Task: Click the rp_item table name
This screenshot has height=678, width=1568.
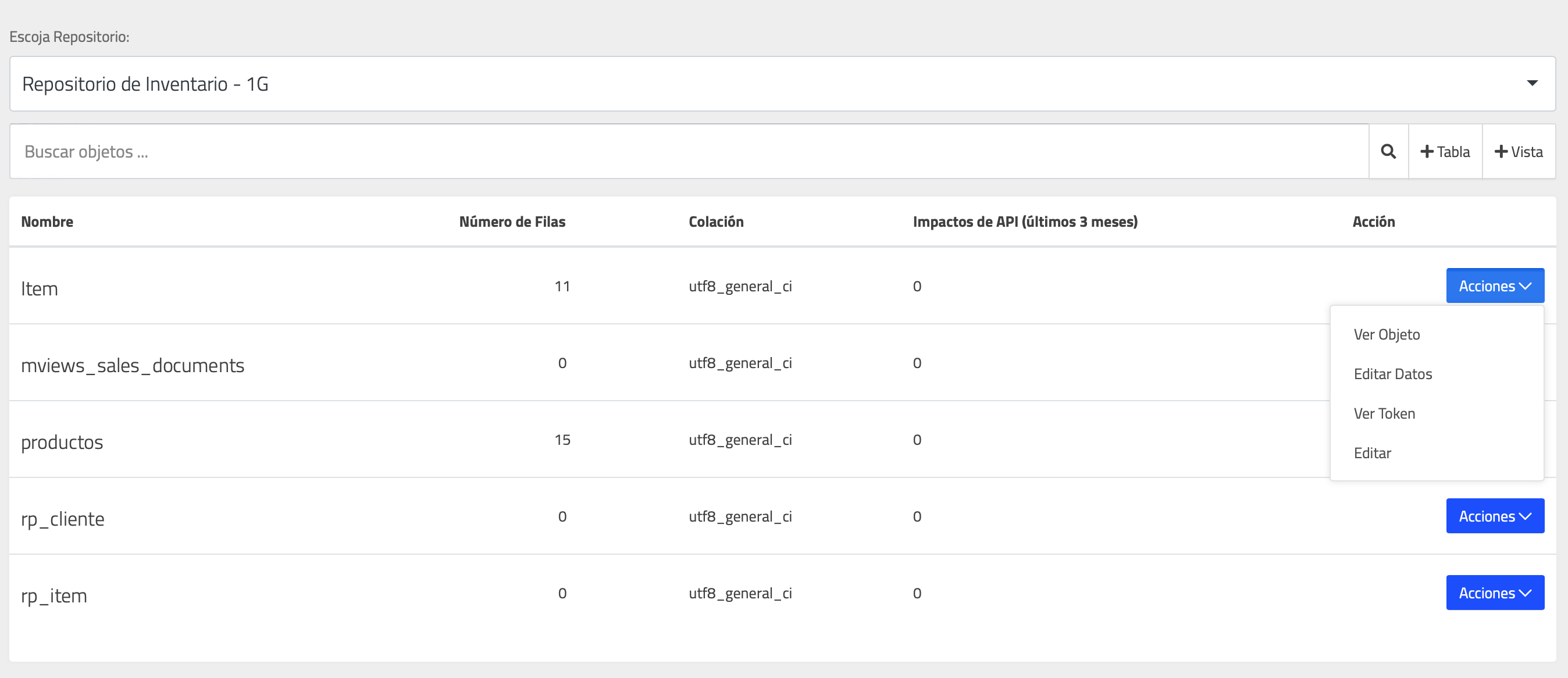Action: pyautogui.click(x=54, y=595)
